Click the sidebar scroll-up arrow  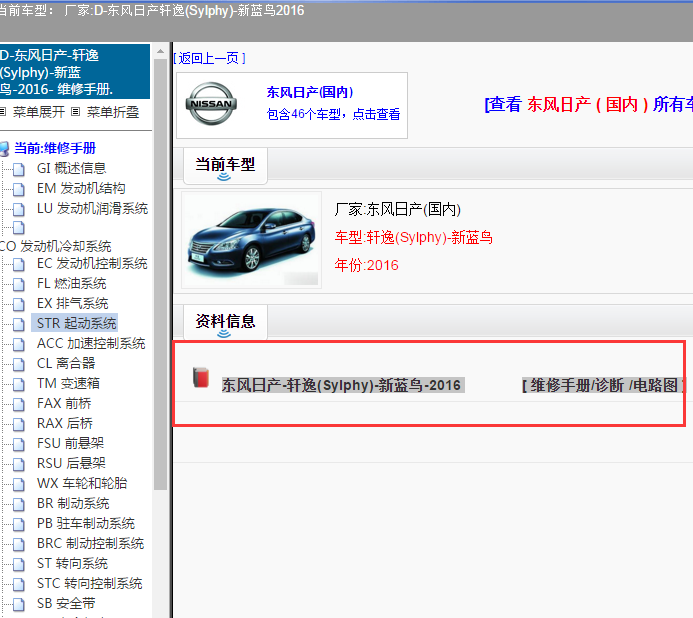(160, 52)
